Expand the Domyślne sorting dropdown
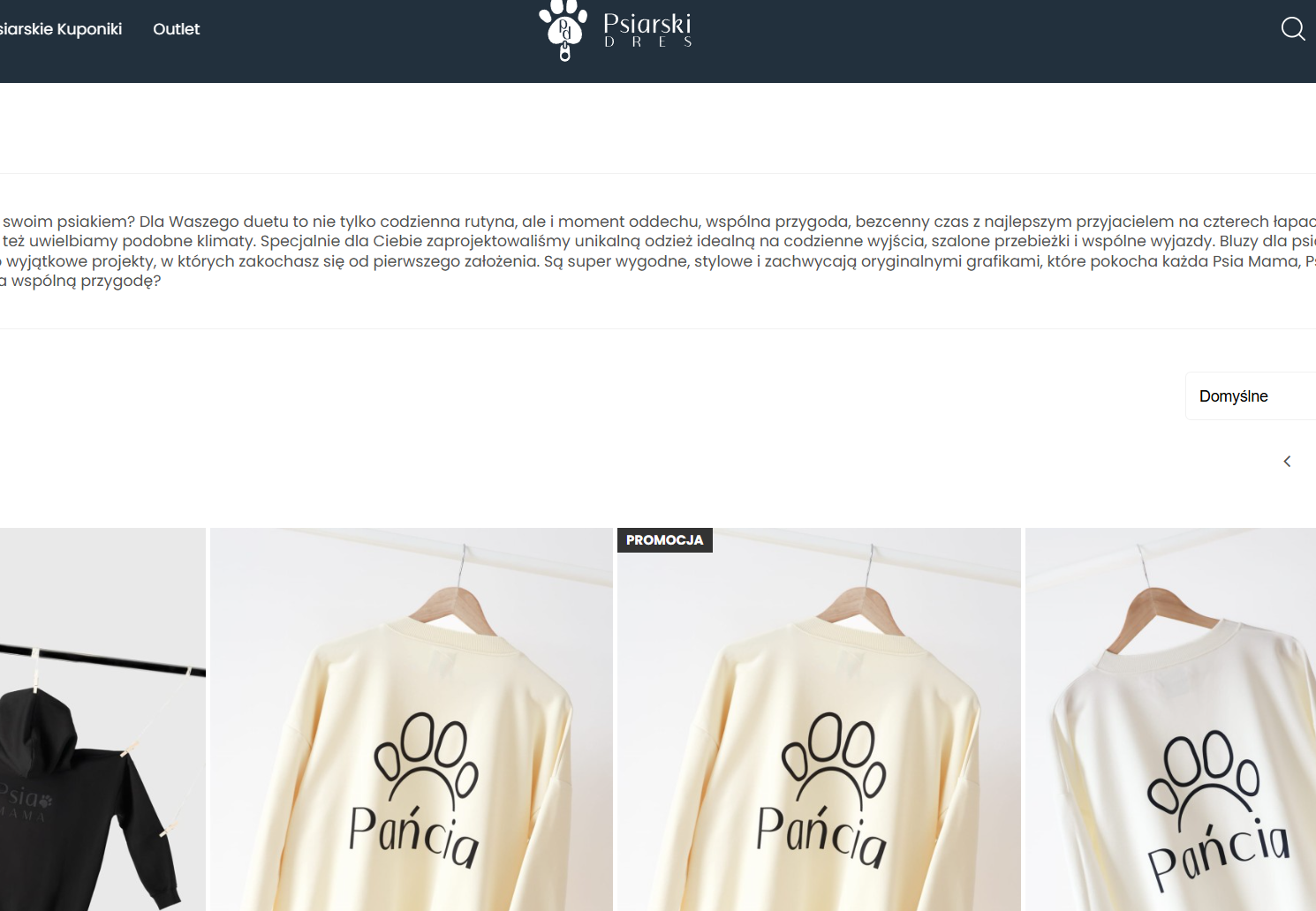Viewport: 1316px width, 911px height. pyautogui.click(x=1251, y=396)
